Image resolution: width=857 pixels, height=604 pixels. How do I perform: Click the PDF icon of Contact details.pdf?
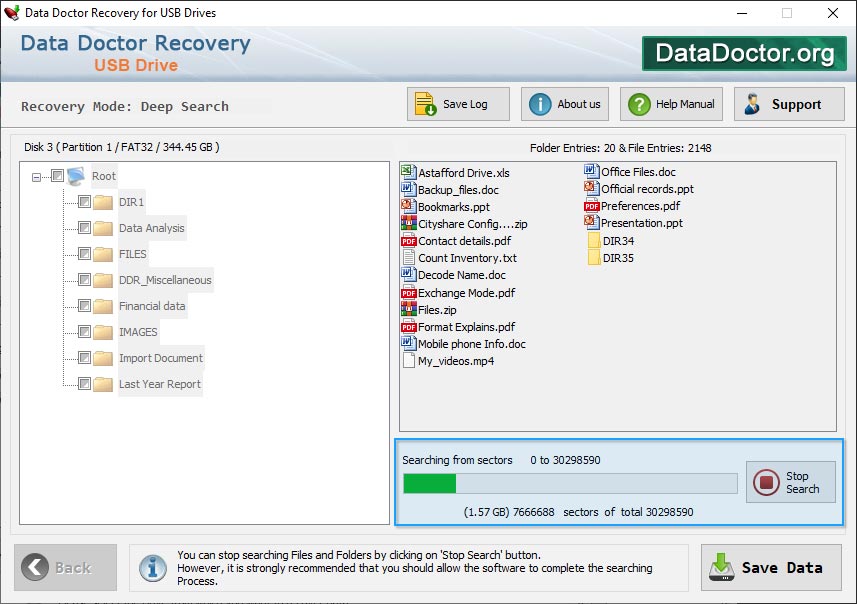[x=408, y=241]
